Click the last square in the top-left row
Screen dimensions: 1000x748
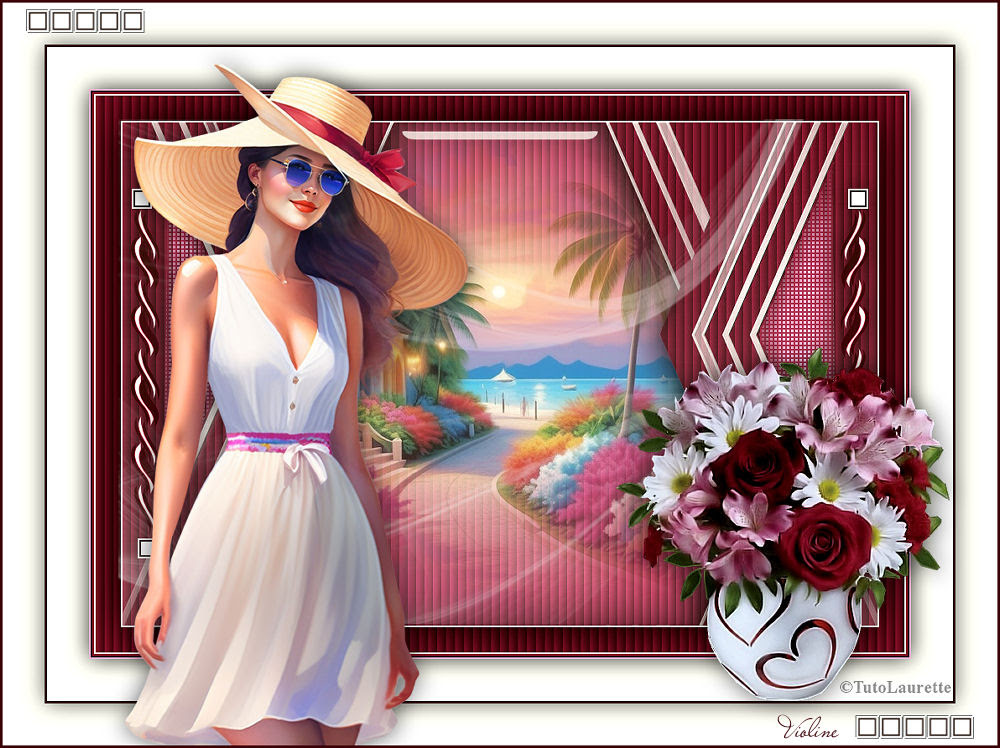pos(132,21)
